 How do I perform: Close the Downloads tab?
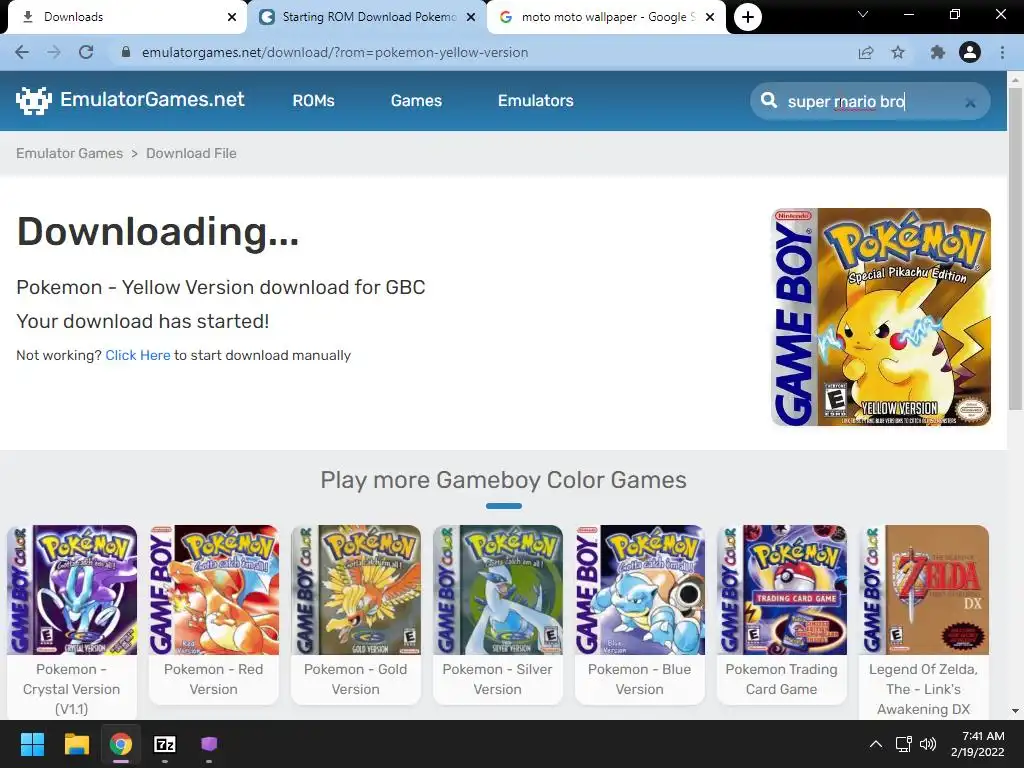pyautogui.click(x=232, y=17)
